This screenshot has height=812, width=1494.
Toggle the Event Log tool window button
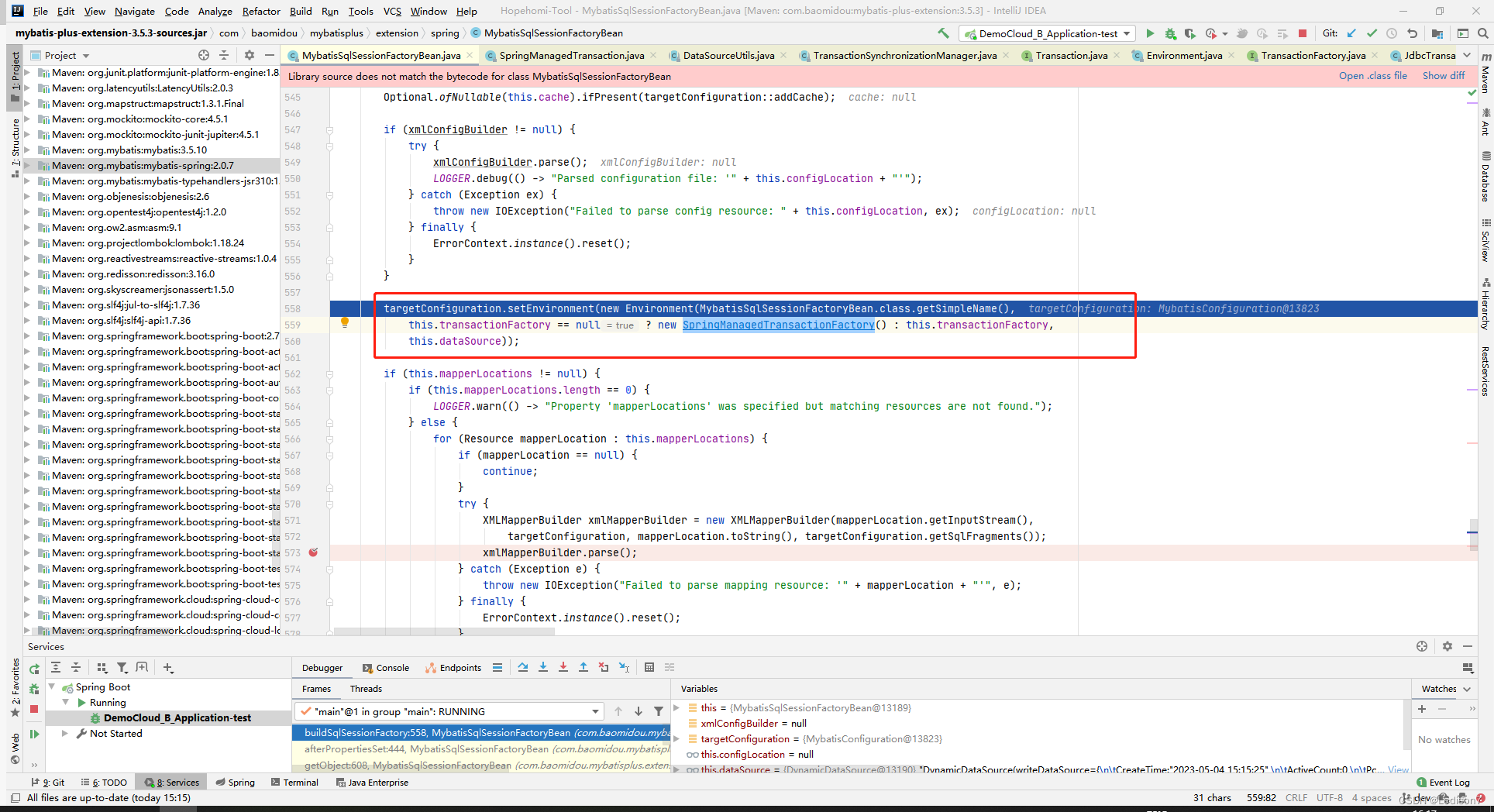1443,783
